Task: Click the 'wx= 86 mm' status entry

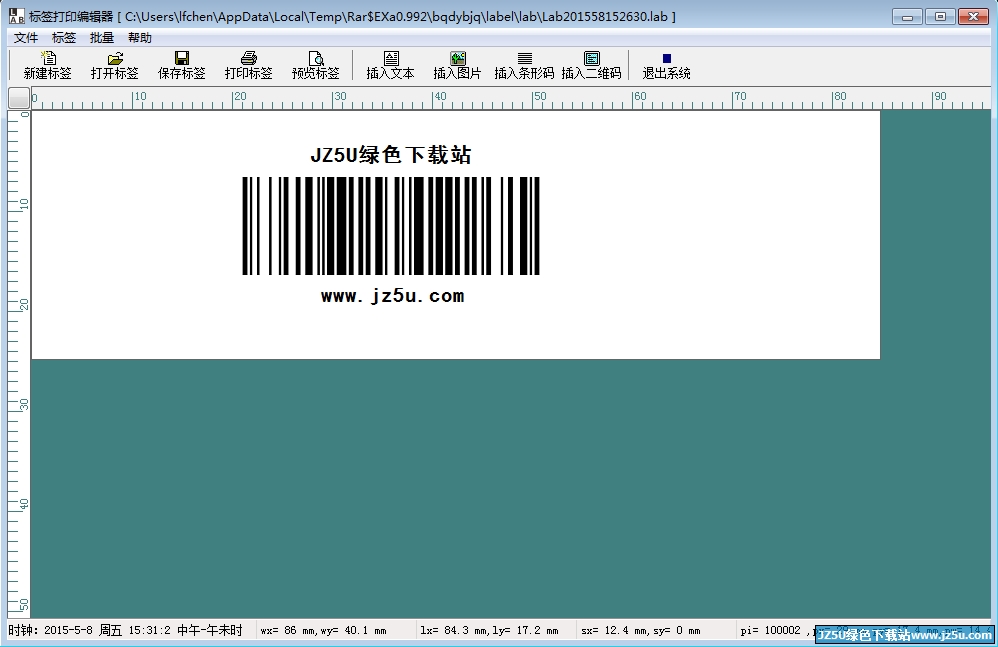Action: pyautogui.click(x=323, y=630)
